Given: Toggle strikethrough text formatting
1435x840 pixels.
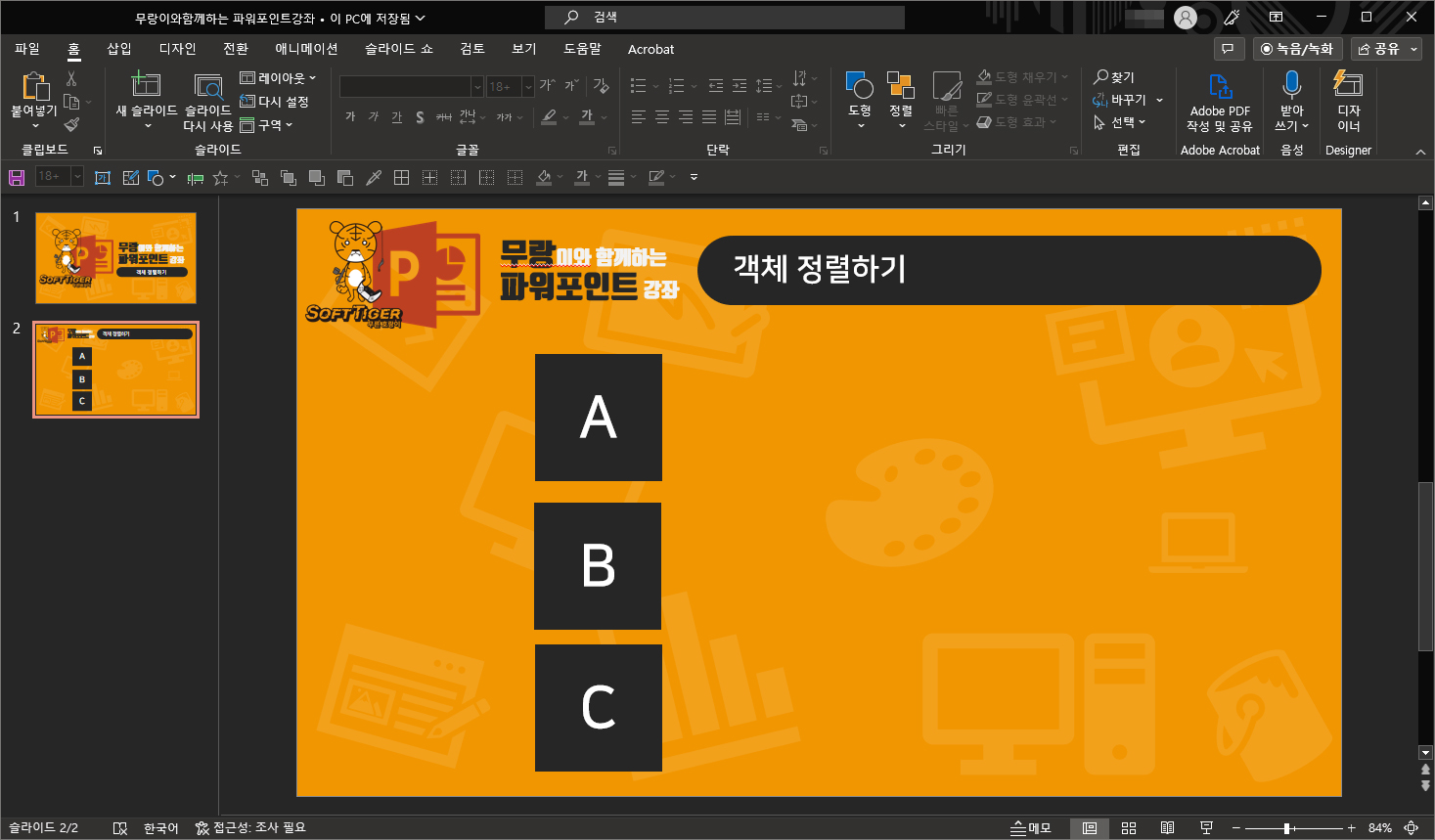Looking at the screenshot, I should pos(443,117).
